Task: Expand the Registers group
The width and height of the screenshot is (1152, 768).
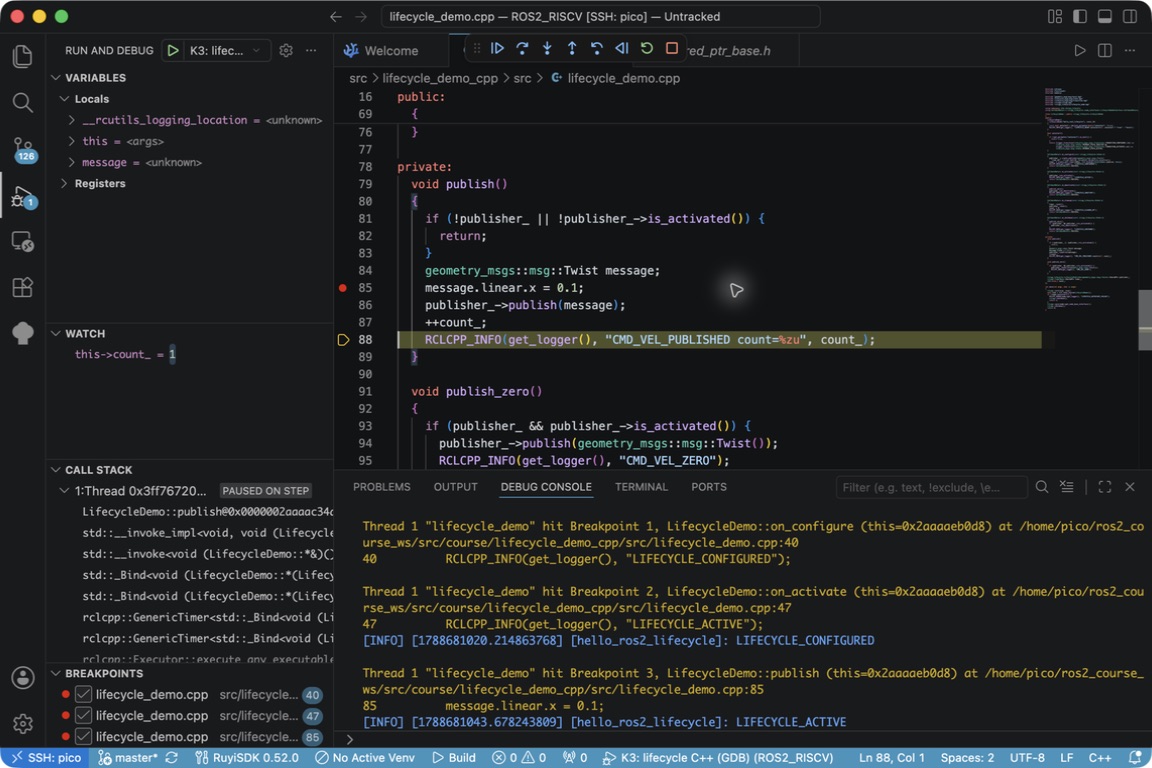Action: point(65,184)
